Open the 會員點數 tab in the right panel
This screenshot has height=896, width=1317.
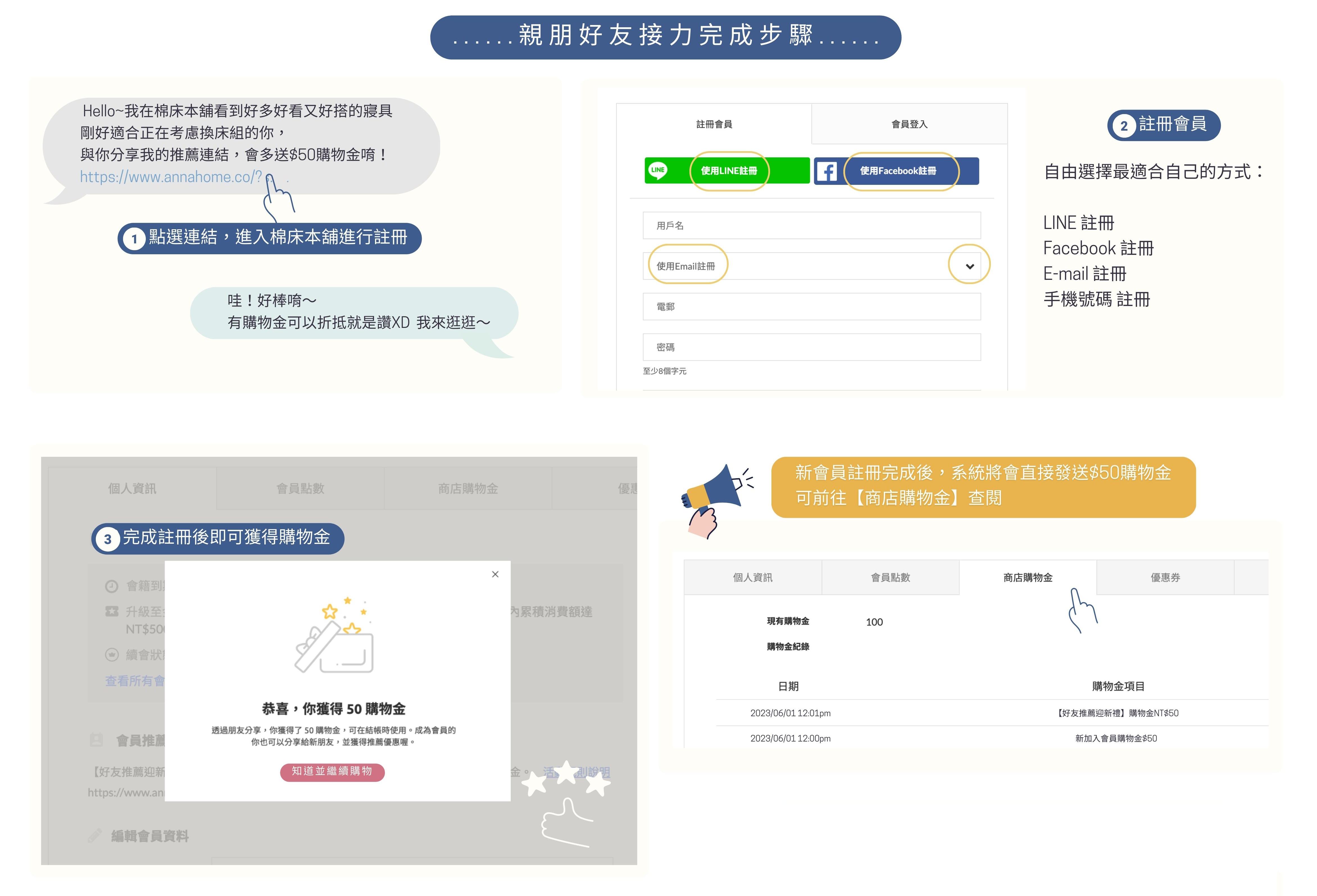[x=890, y=577]
